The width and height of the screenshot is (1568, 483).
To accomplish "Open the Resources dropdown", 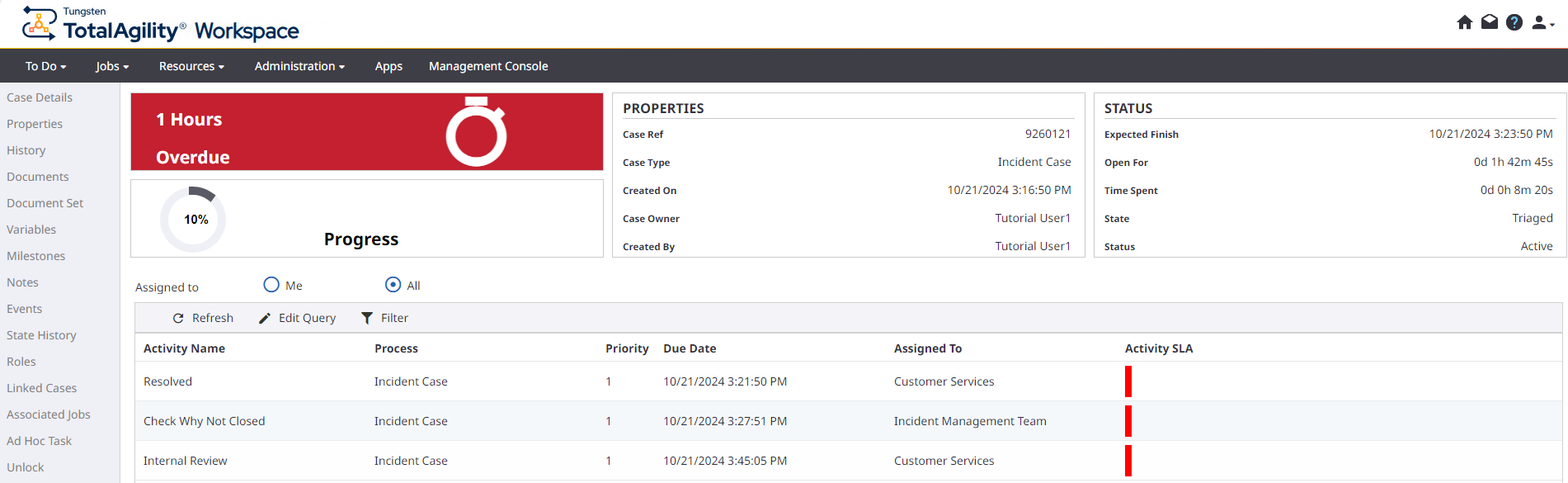I will click(x=191, y=66).
